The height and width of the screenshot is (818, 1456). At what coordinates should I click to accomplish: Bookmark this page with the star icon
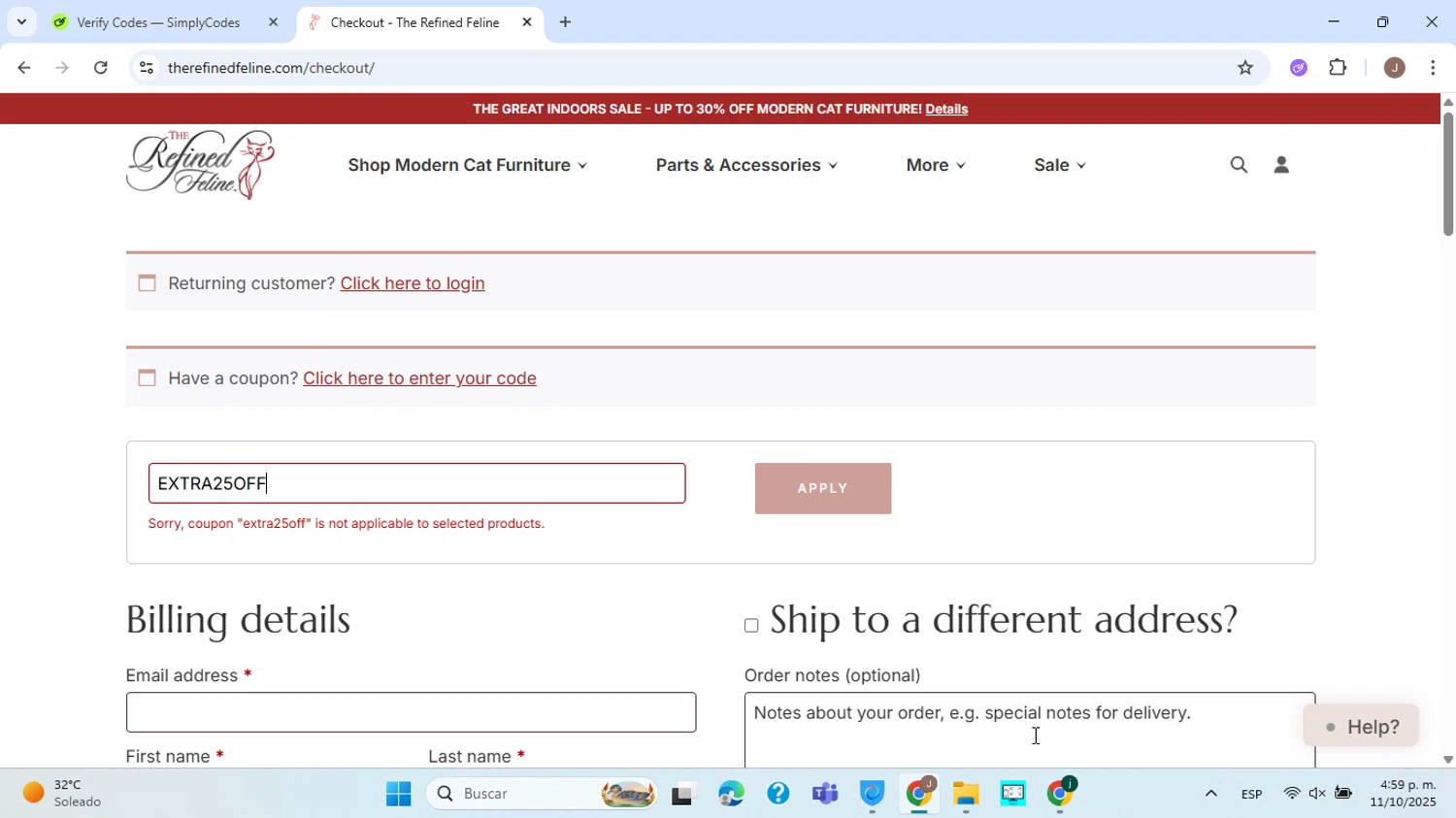[1245, 68]
